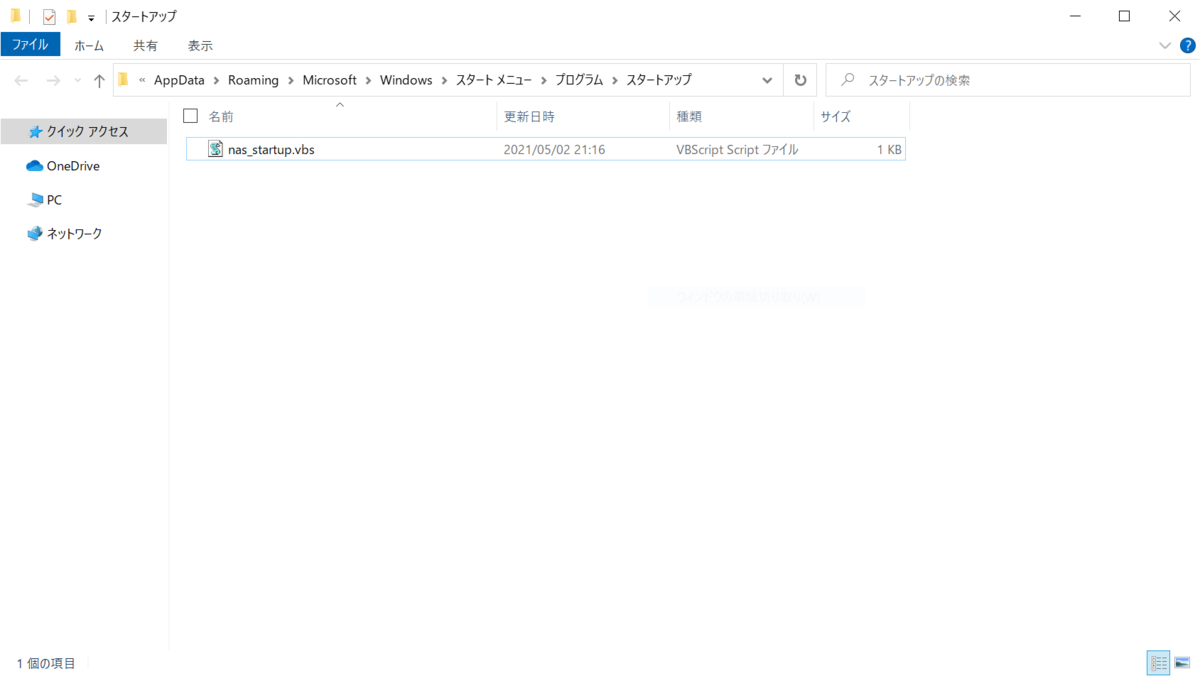Switch to large thumbnail view in status bar
1200x676 pixels.
click(1184, 662)
